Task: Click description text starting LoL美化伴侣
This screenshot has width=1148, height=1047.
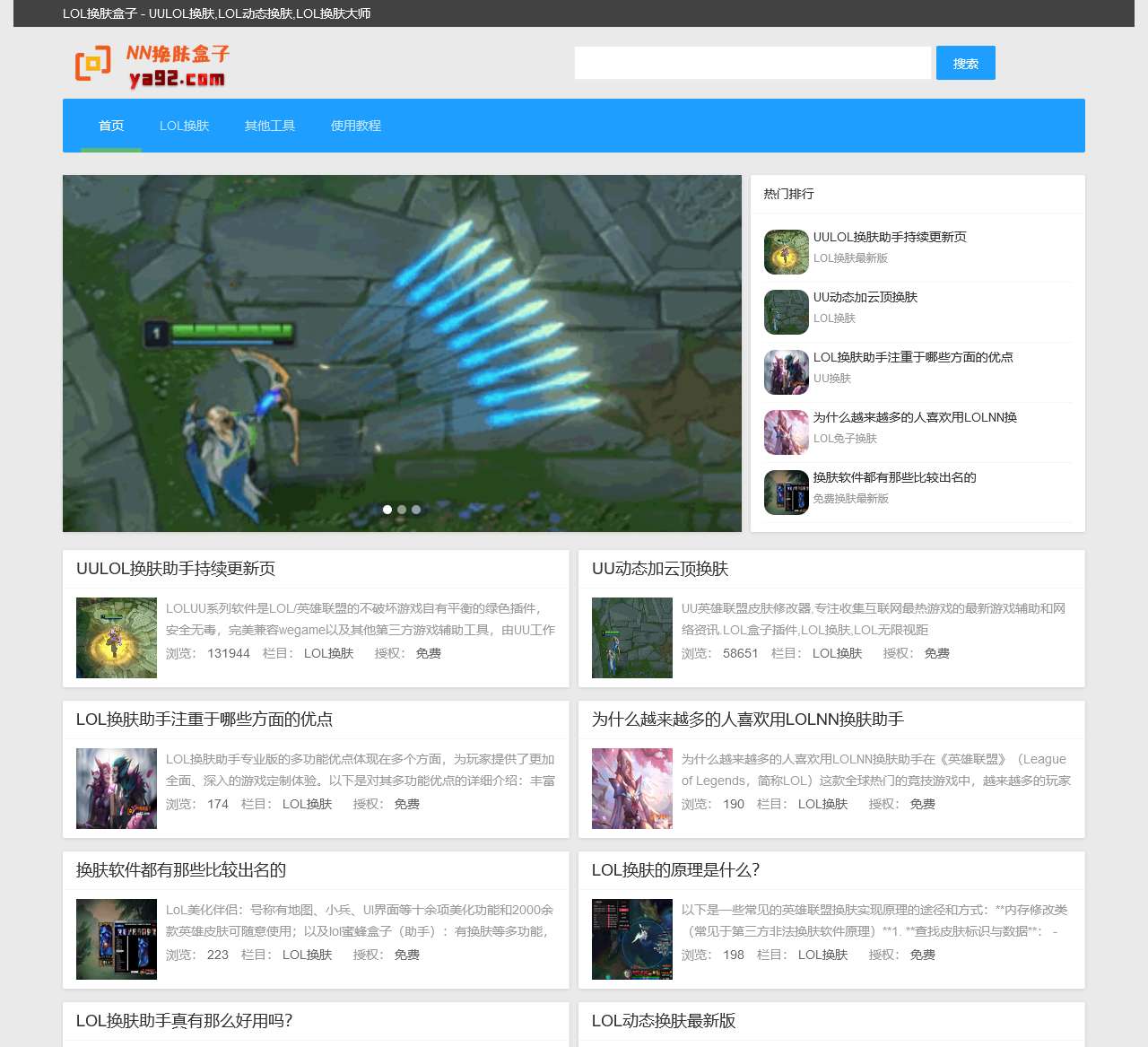Action: (360, 920)
